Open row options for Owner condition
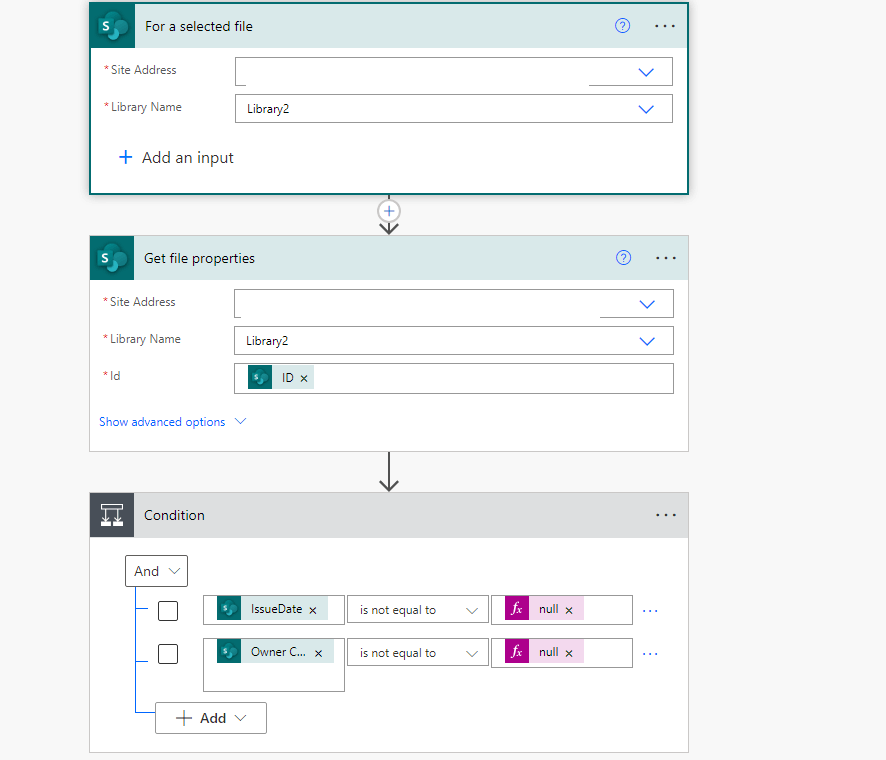 (650, 654)
